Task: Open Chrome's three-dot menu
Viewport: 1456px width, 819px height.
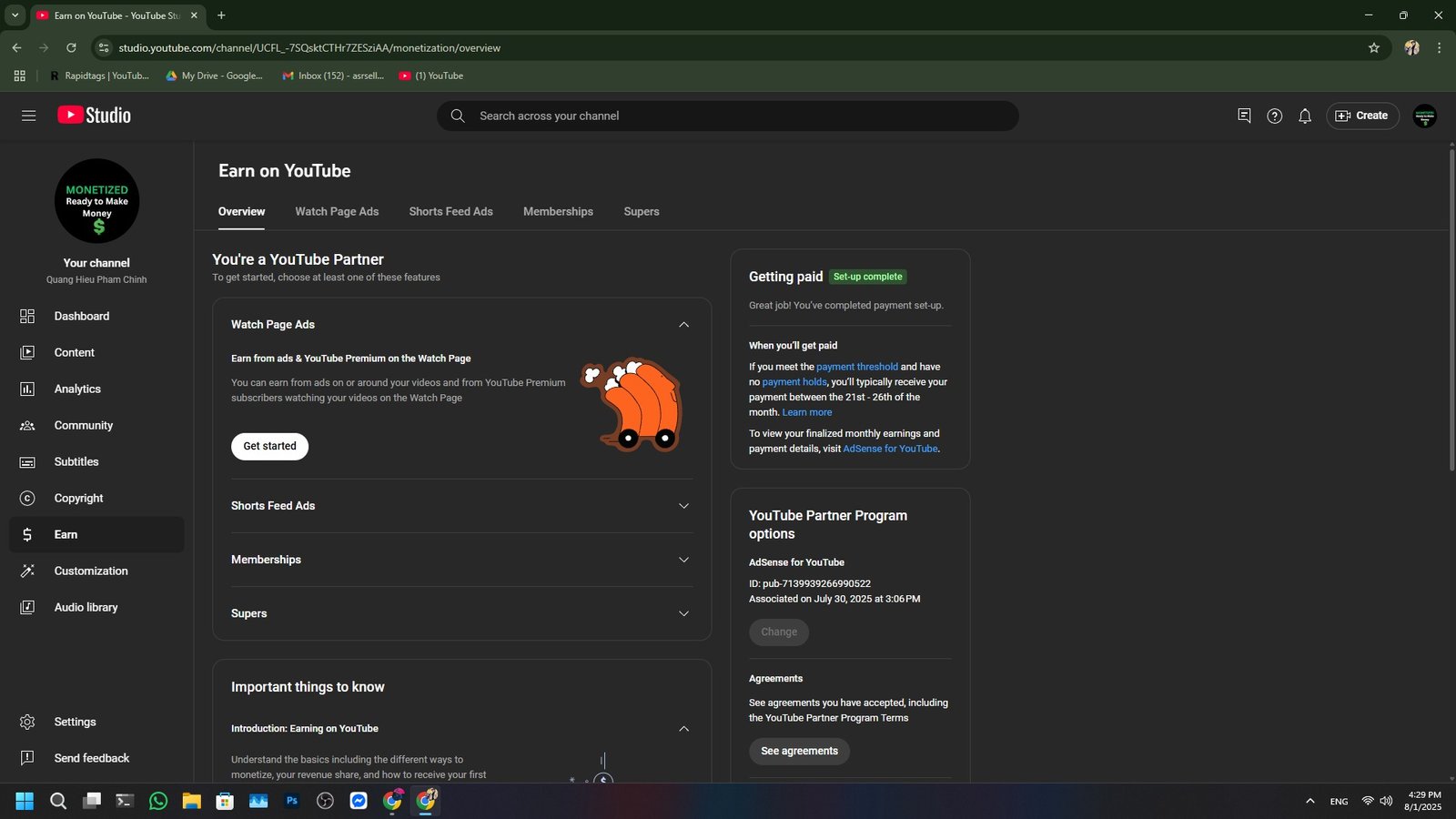Action: (1439, 47)
